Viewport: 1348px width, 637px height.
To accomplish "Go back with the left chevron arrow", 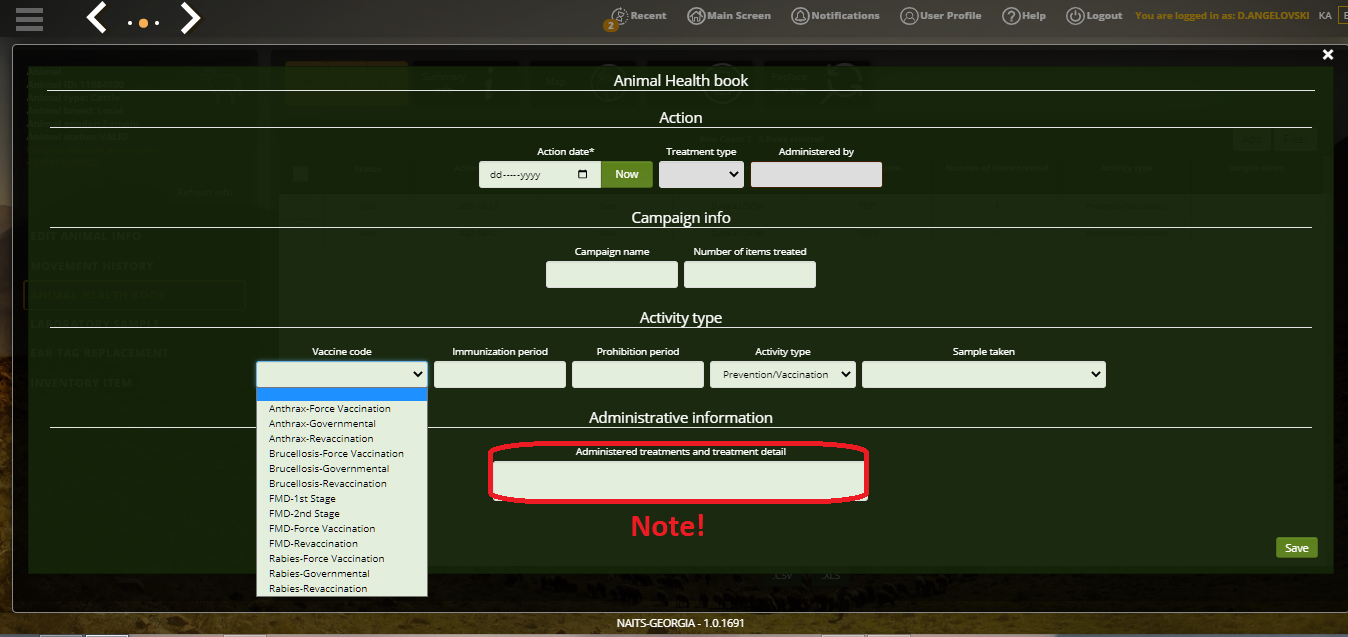I will point(97,17).
